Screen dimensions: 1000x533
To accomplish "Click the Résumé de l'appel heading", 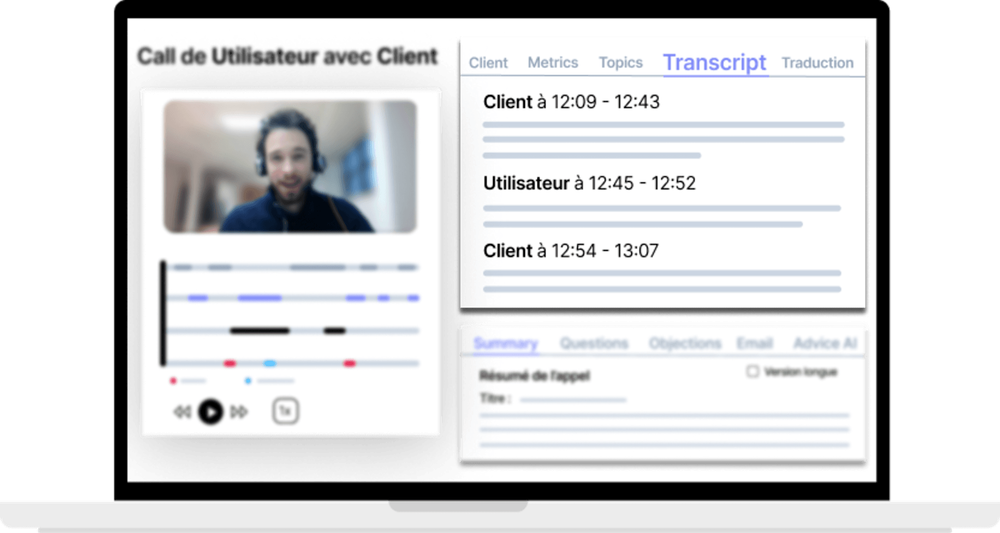I will (534, 376).
